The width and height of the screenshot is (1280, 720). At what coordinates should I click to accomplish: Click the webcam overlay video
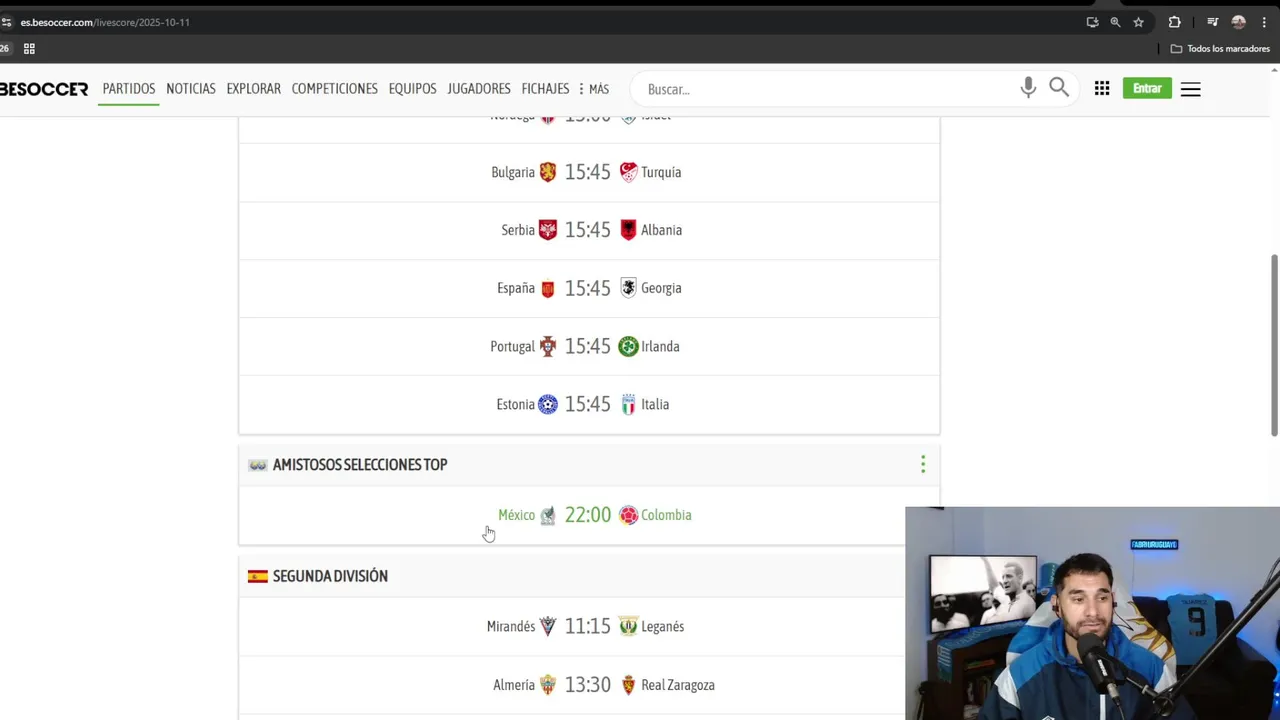coord(1092,613)
